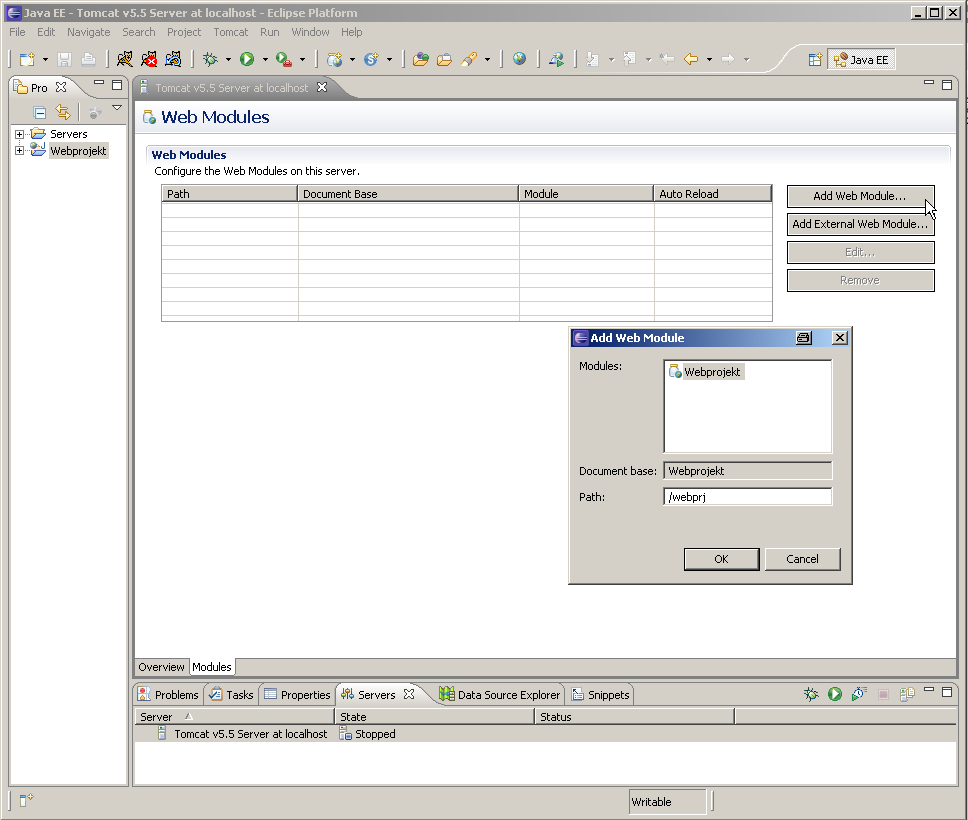Viewport: 968px width, 820px height.
Task: Click the New wizard toolbar icon
Action: point(27,59)
